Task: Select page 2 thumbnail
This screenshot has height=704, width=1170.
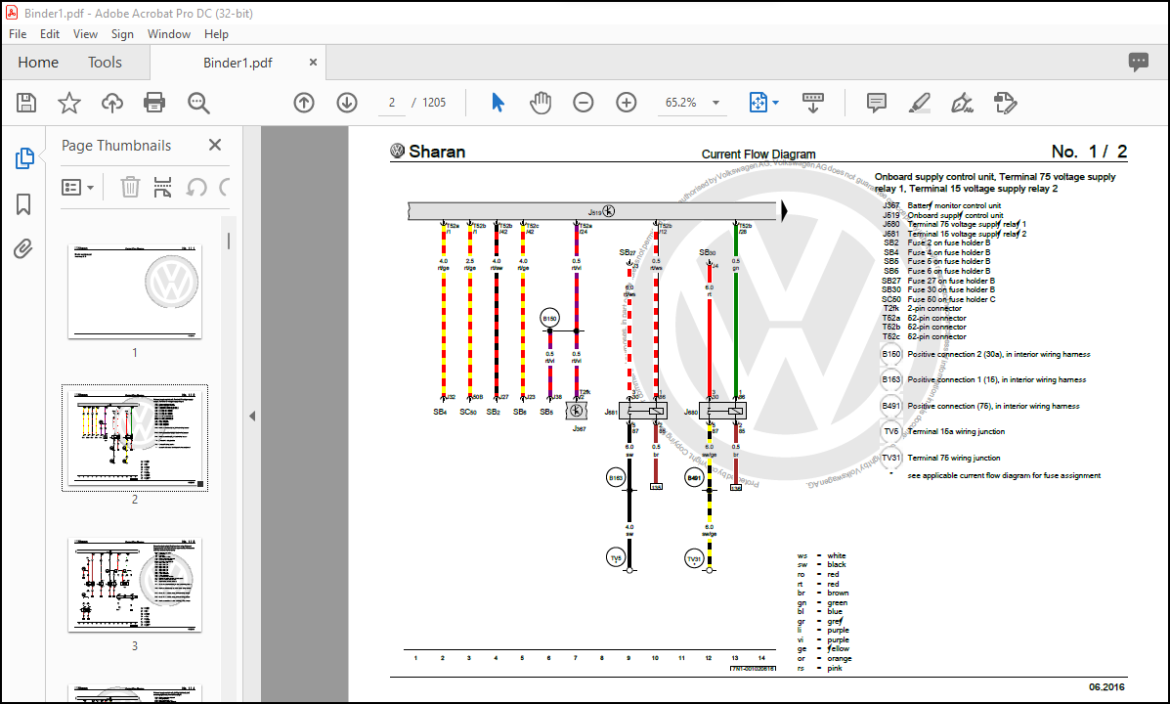Action: click(x=135, y=438)
